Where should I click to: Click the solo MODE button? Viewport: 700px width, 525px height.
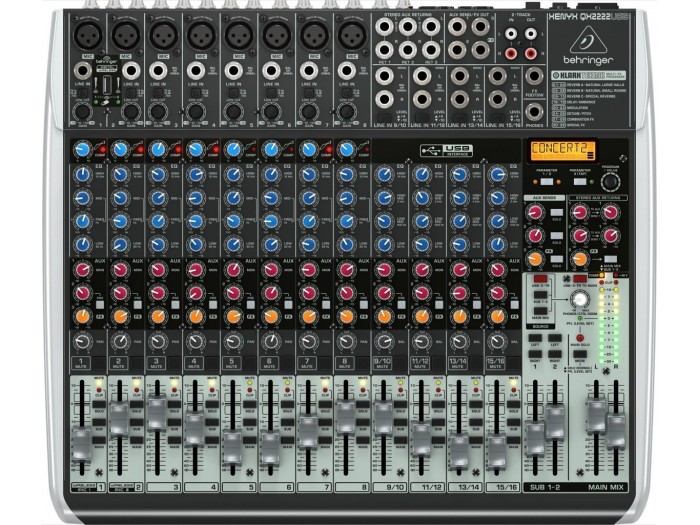579,354
